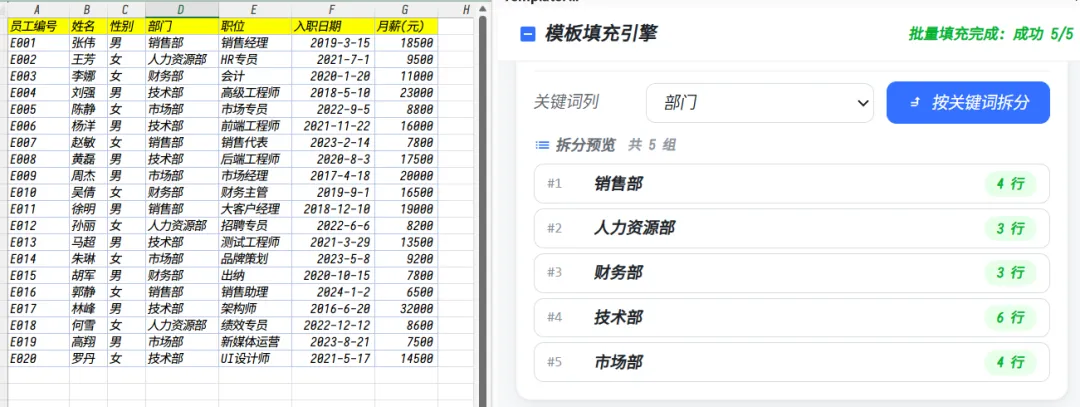Select column E header
Viewport: 1080px width, 407px height.
click(x=255, y=9)
